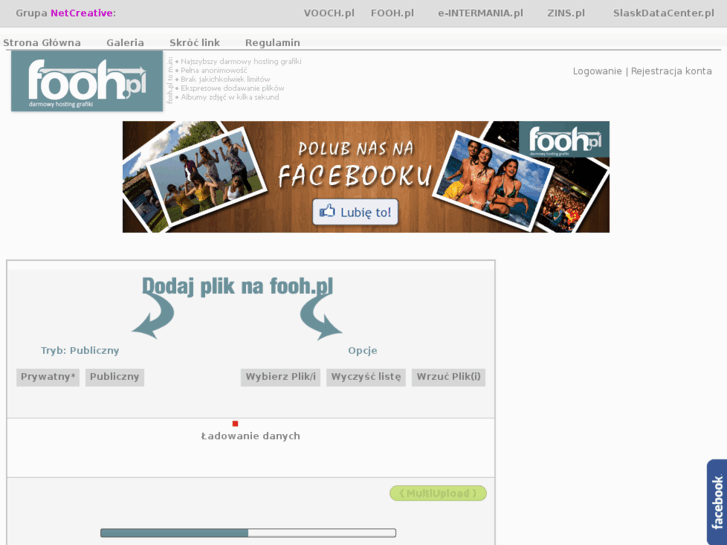Click the 'Opcje' label
The image size is (727, 545).
(363, 351)
